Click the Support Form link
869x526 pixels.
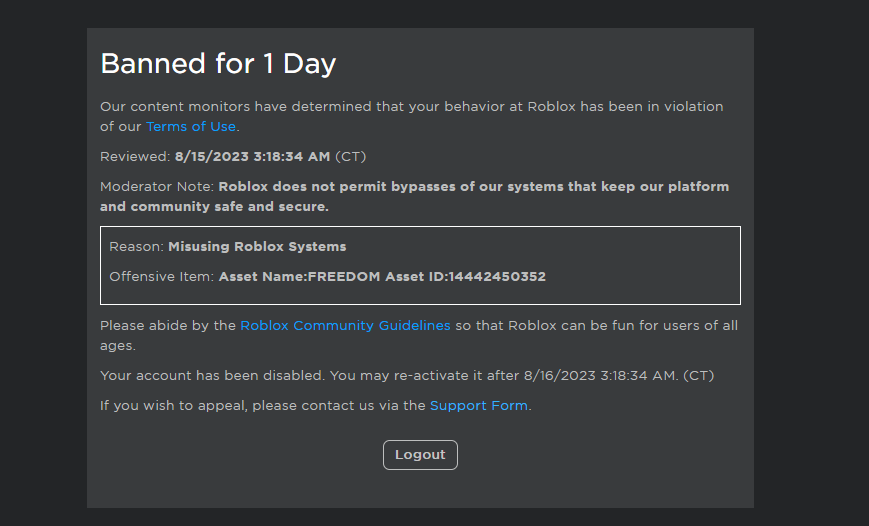[x=479, y=405]
